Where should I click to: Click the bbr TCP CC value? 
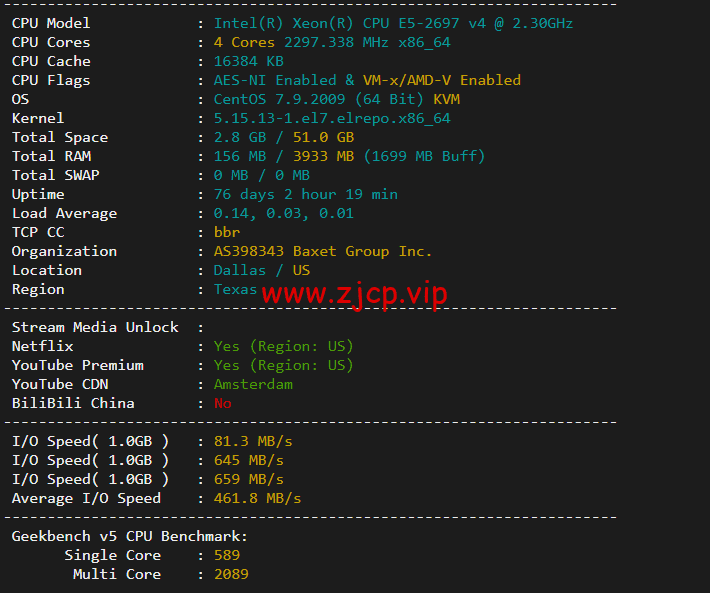point(226,232)
